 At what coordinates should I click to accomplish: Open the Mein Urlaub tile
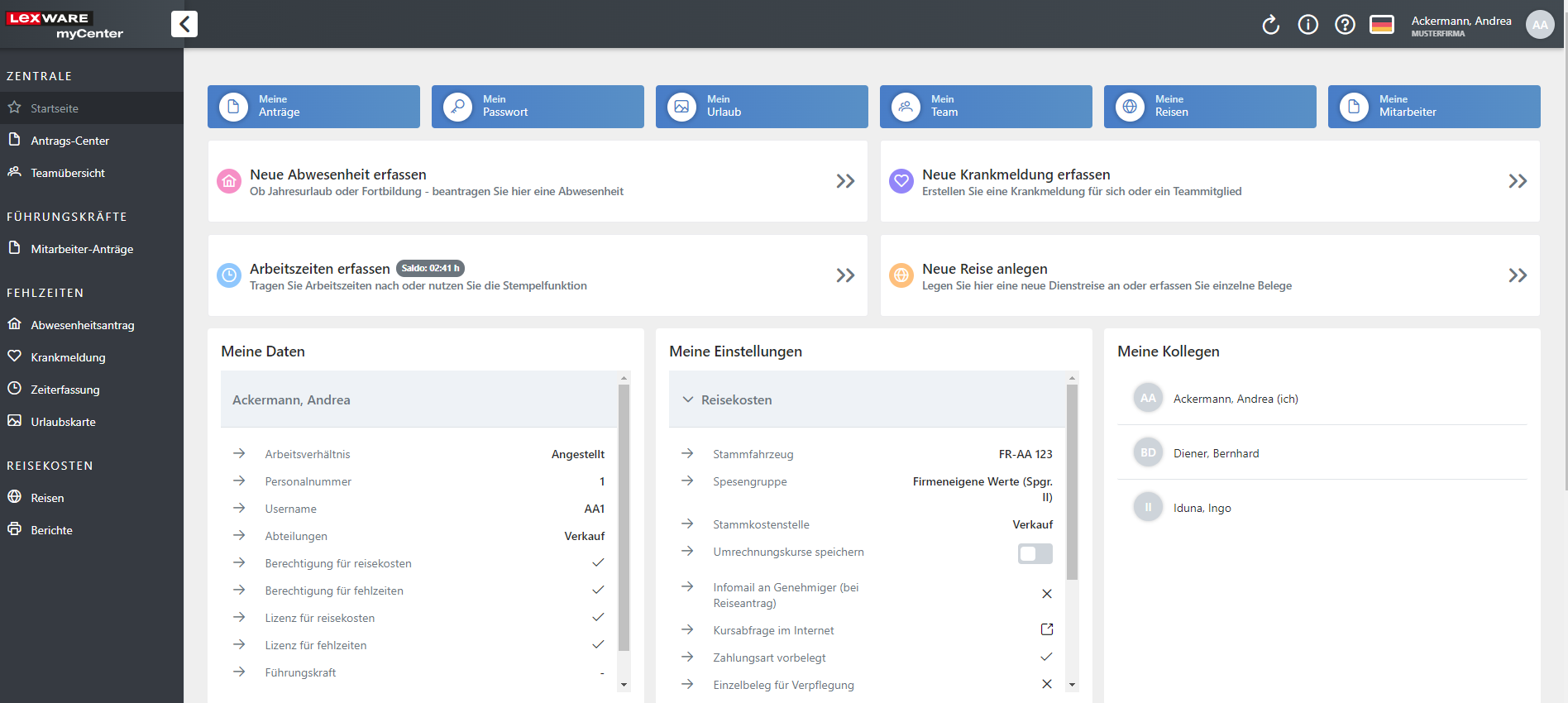(x=761, y=107)
